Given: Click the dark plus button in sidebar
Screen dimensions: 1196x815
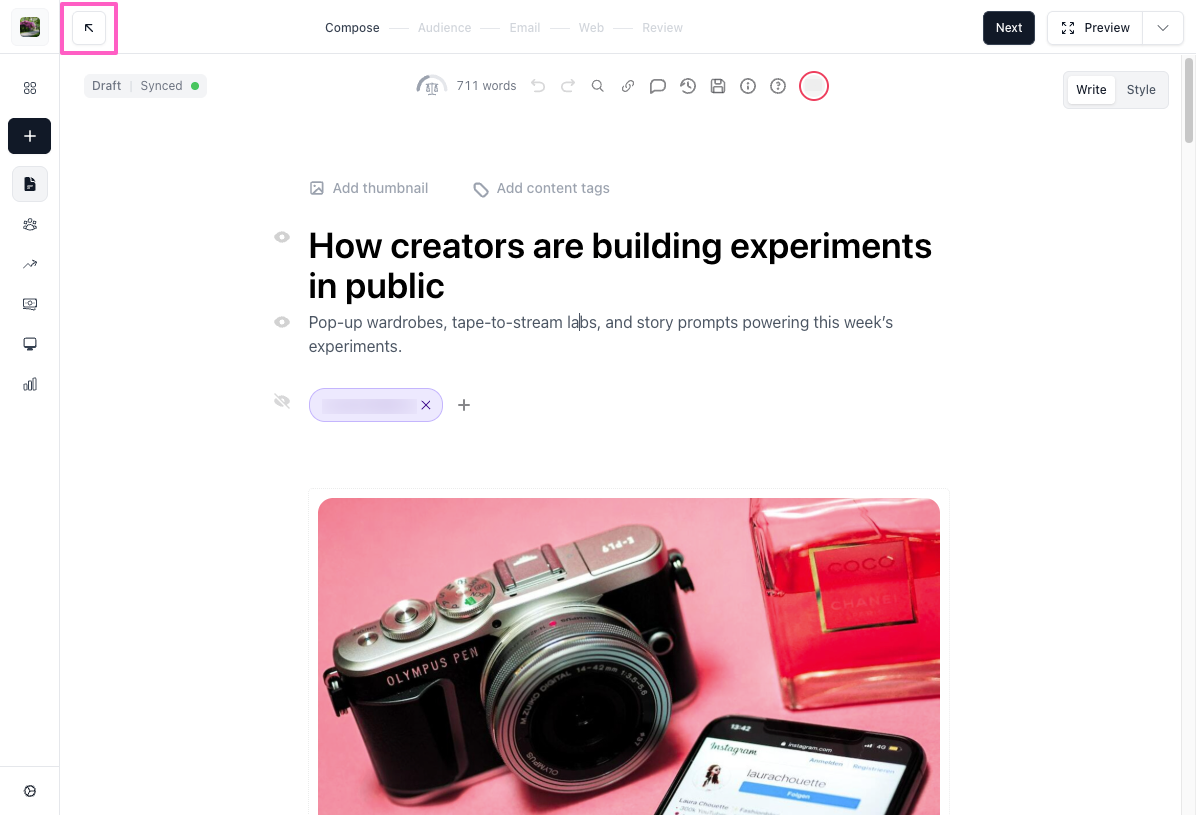Looking at the screenshot, I should point(30,136).
